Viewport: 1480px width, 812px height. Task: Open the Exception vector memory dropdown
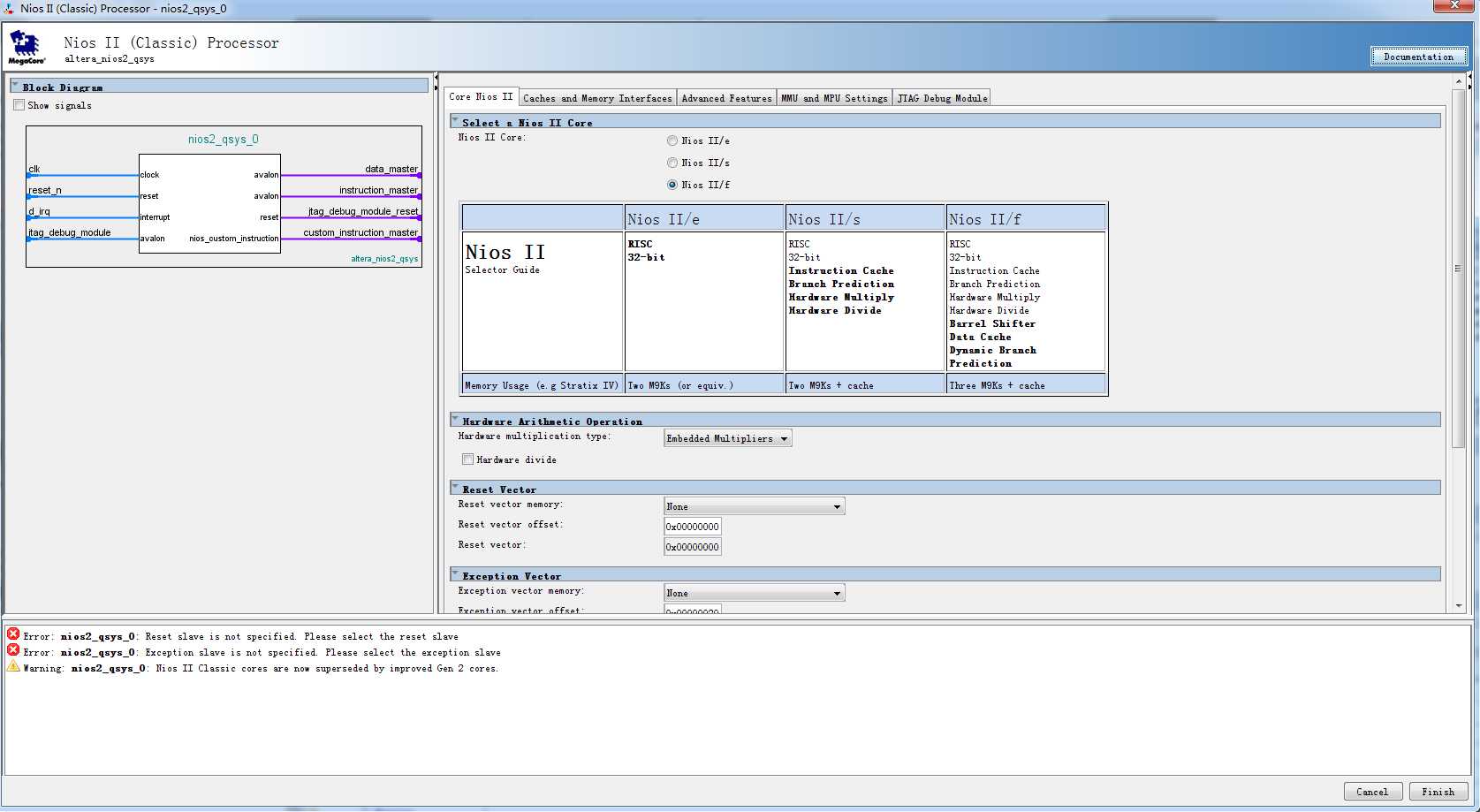point(755,593)
